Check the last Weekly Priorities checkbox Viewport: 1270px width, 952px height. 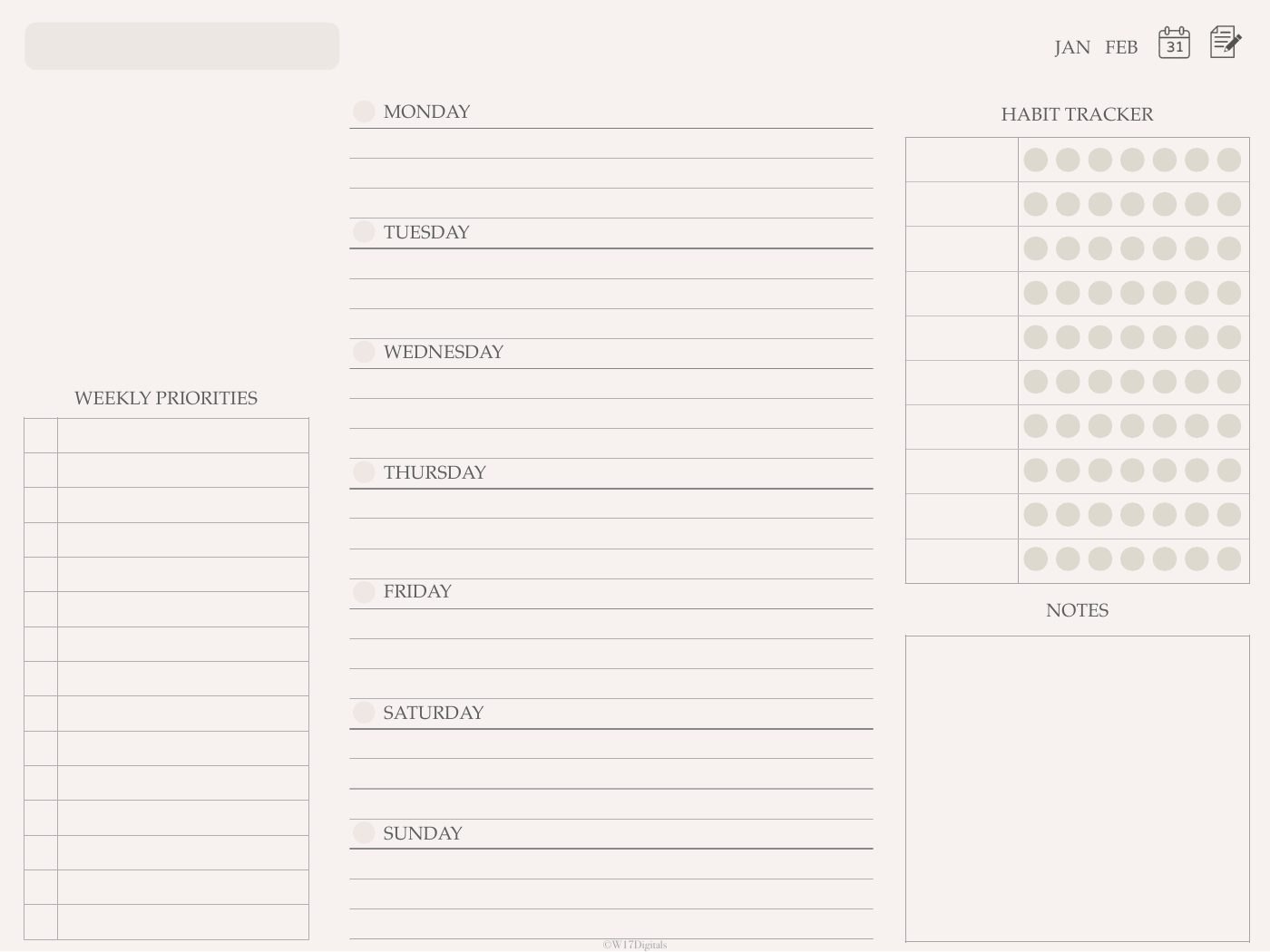[41, 922]
